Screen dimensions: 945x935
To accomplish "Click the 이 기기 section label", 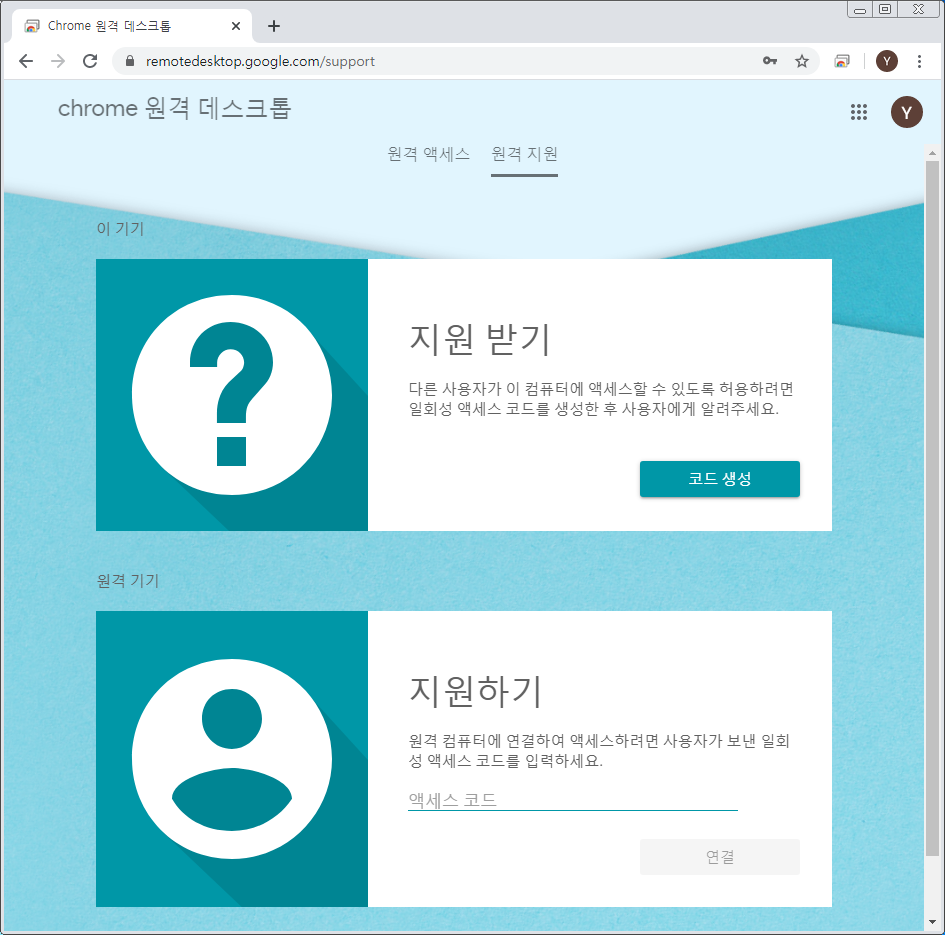I will pos(121,229).
